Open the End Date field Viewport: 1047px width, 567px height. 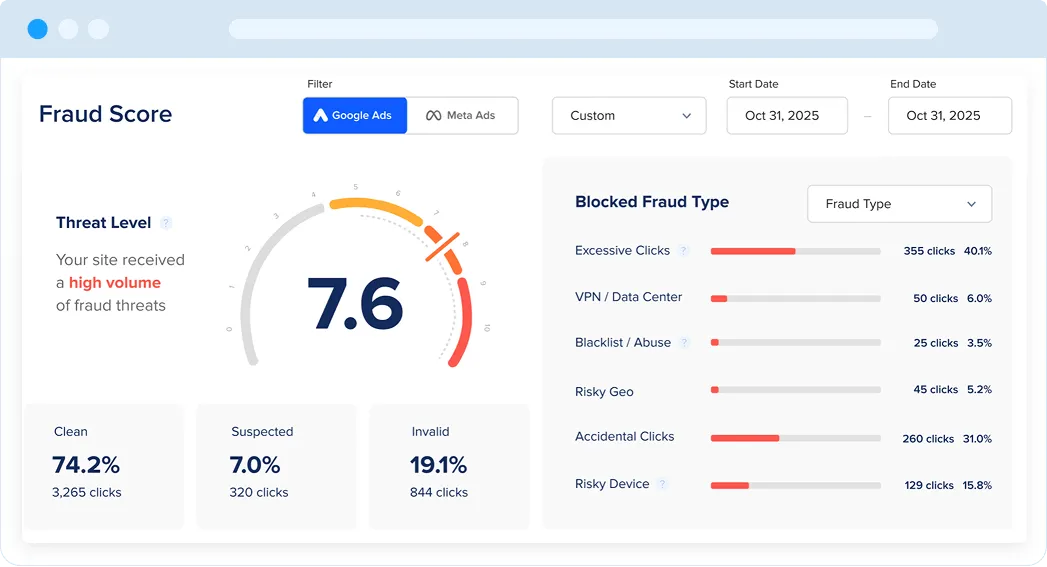pos(950,116)
